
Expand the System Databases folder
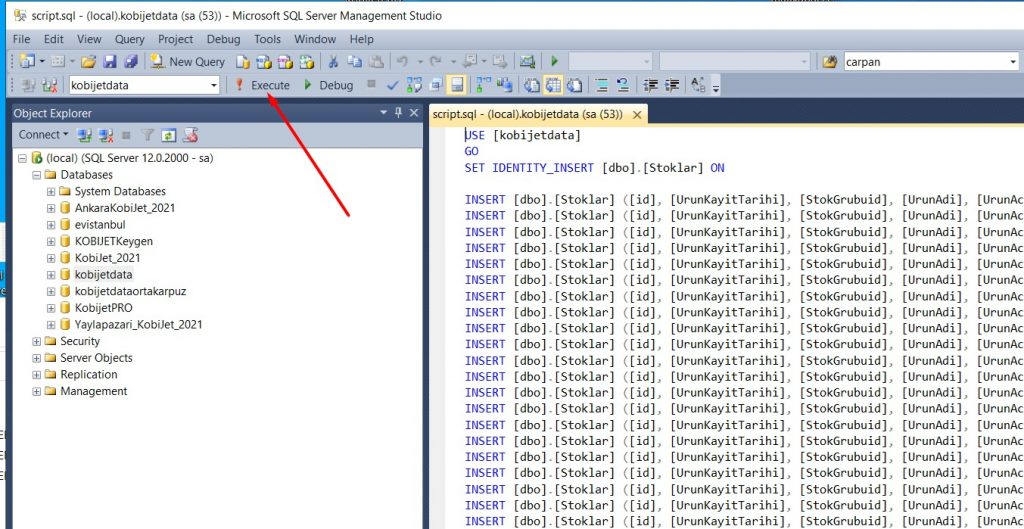[x=51, y=191]
